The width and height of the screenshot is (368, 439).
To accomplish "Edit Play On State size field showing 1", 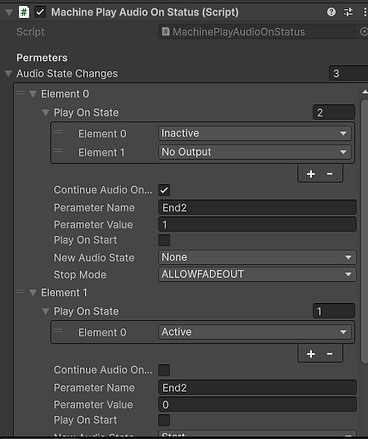I will point(334,311).
